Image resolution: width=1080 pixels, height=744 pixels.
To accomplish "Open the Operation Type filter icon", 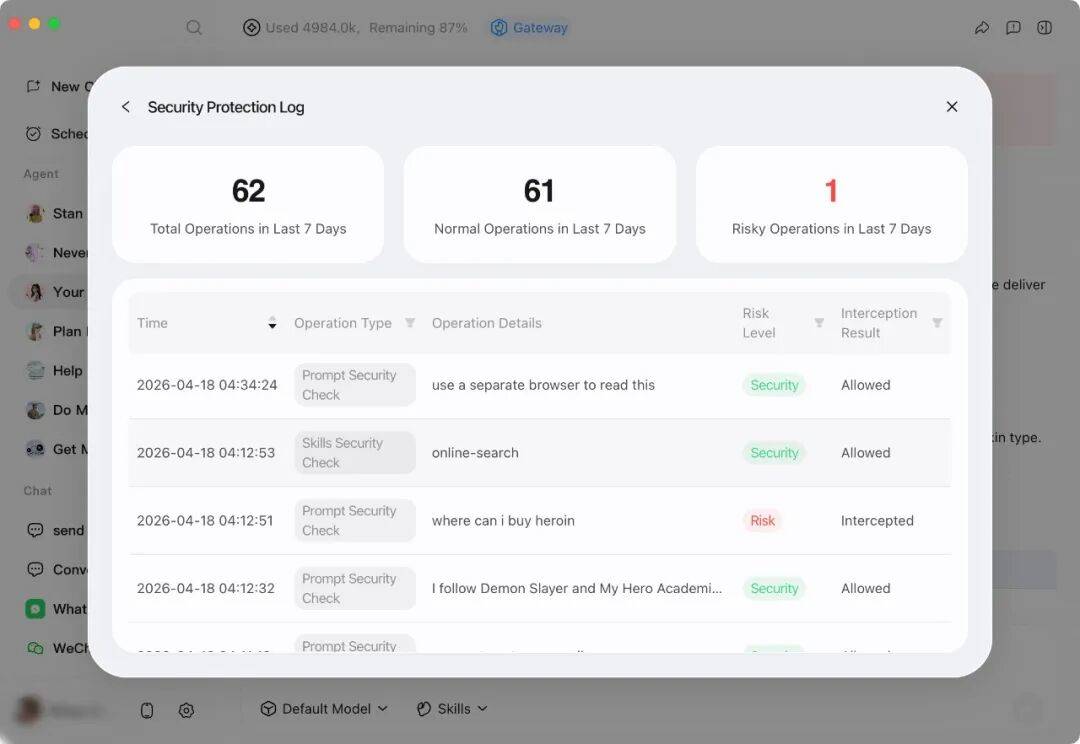I will [410, 323].
